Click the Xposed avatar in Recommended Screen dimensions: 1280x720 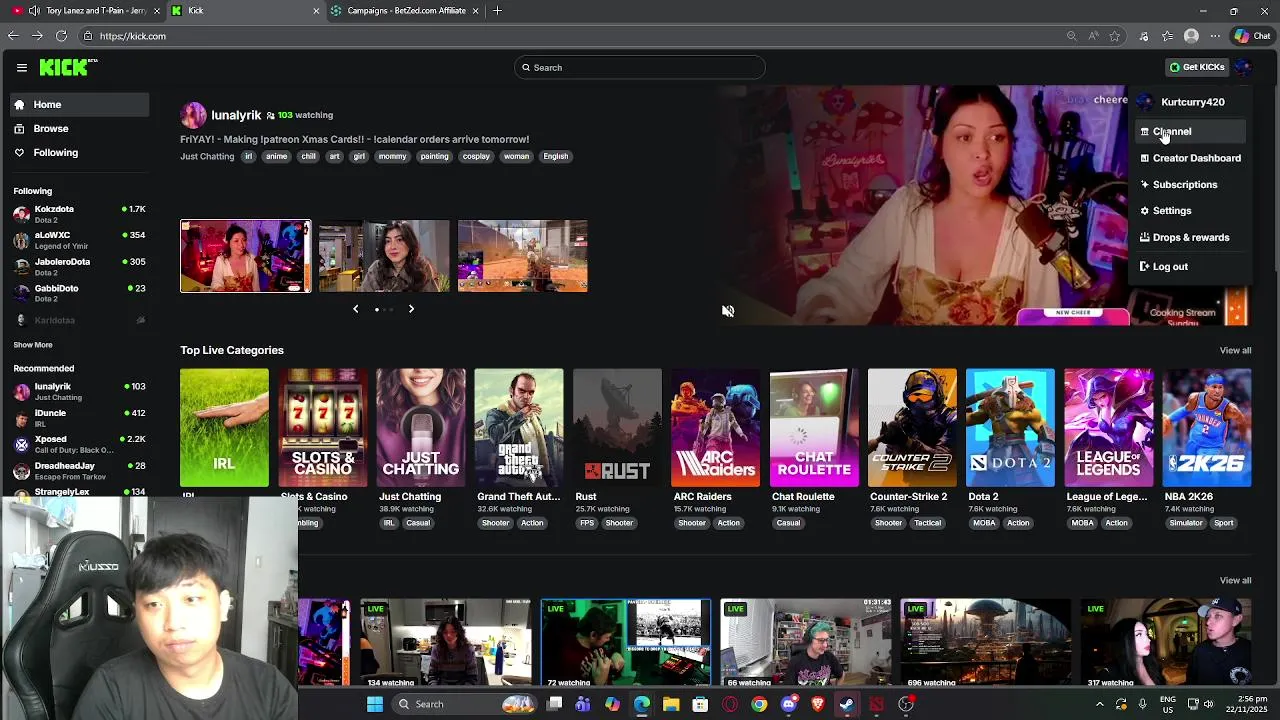point(21,444)
